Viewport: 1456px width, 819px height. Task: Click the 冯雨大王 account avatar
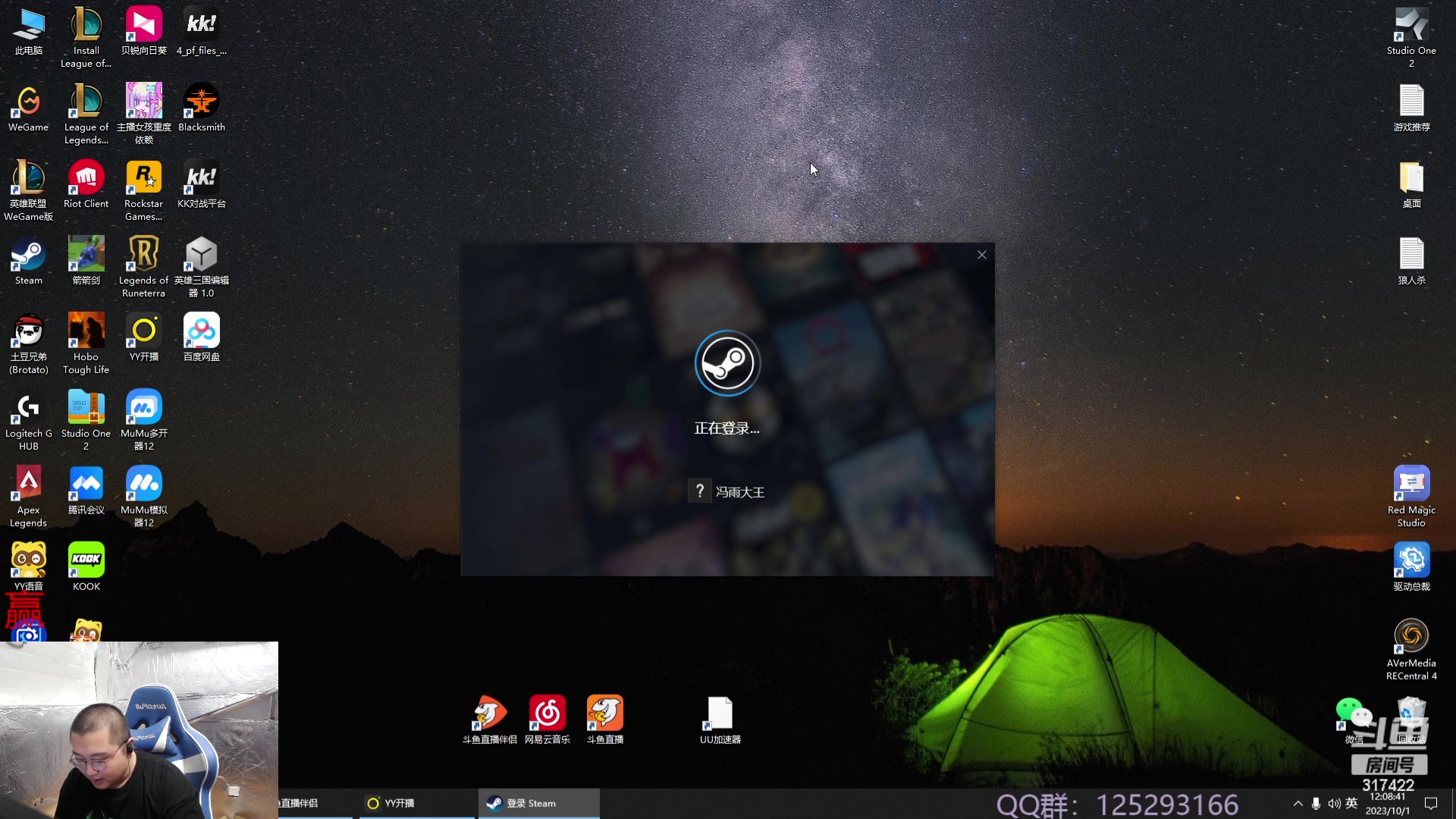pyautogui.click(x=700, y=492)
